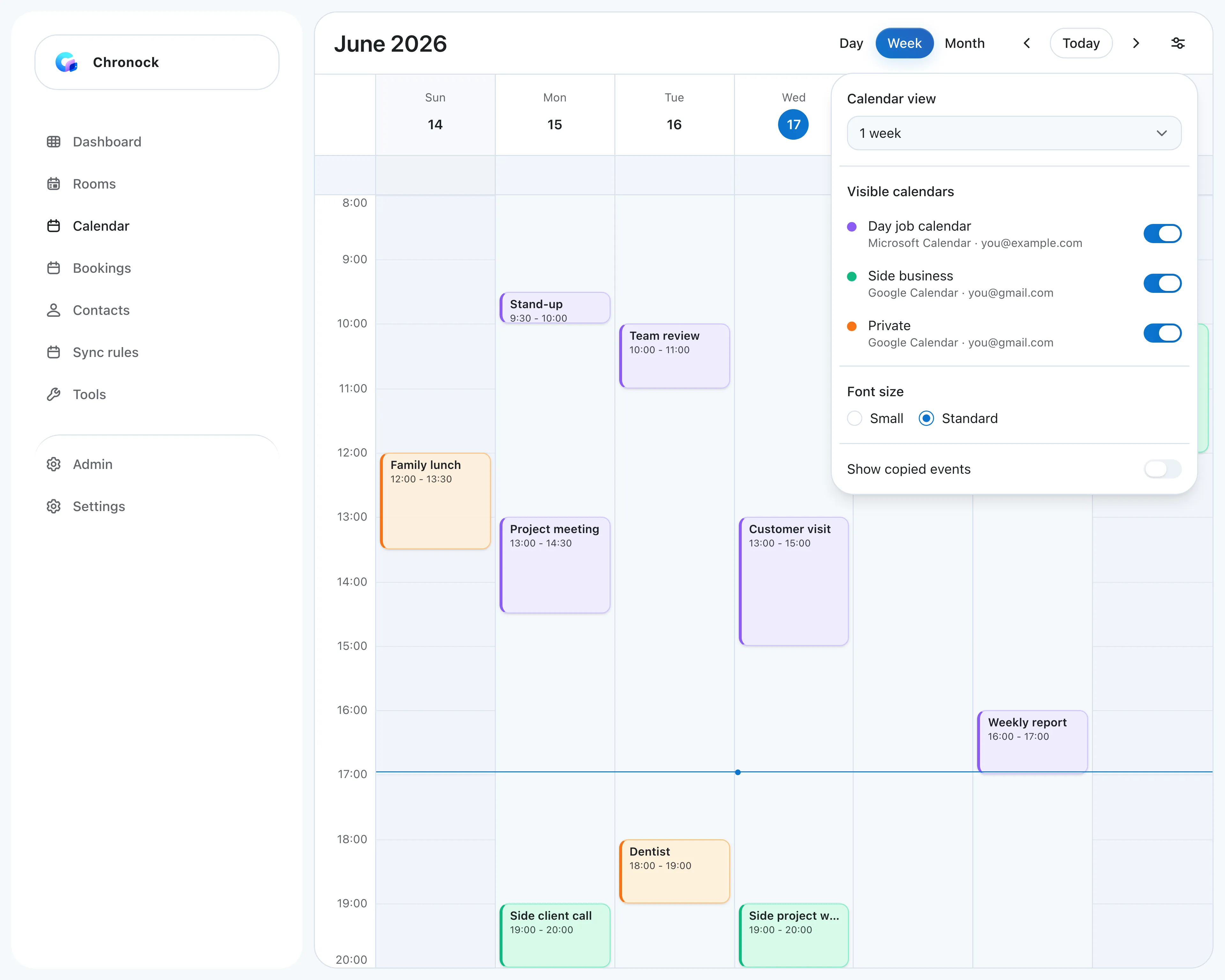This screenshot has height=980, width=1225.
Task: Click the Calendar sidebar icon
Action: click(53, 226)
